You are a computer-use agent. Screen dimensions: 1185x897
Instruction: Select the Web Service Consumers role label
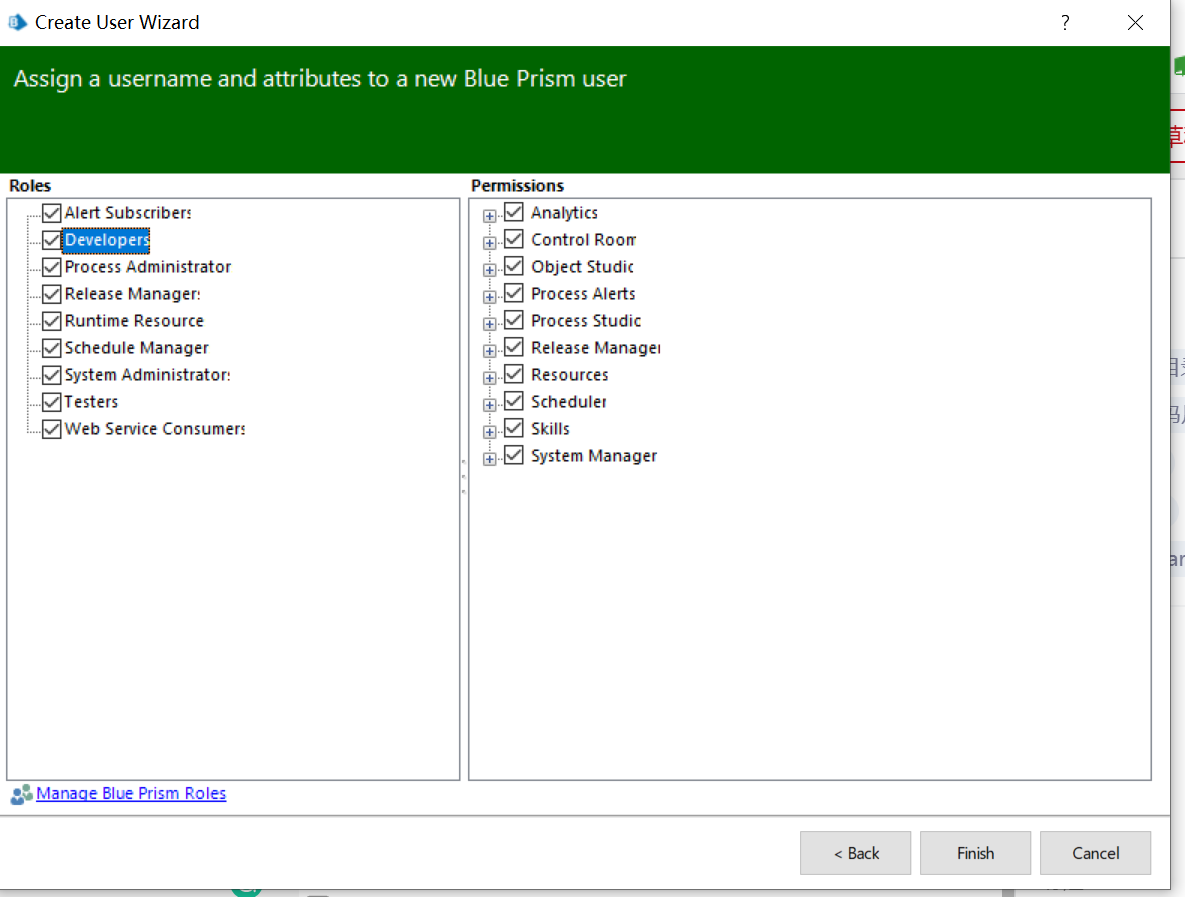(x=154, y=429)
